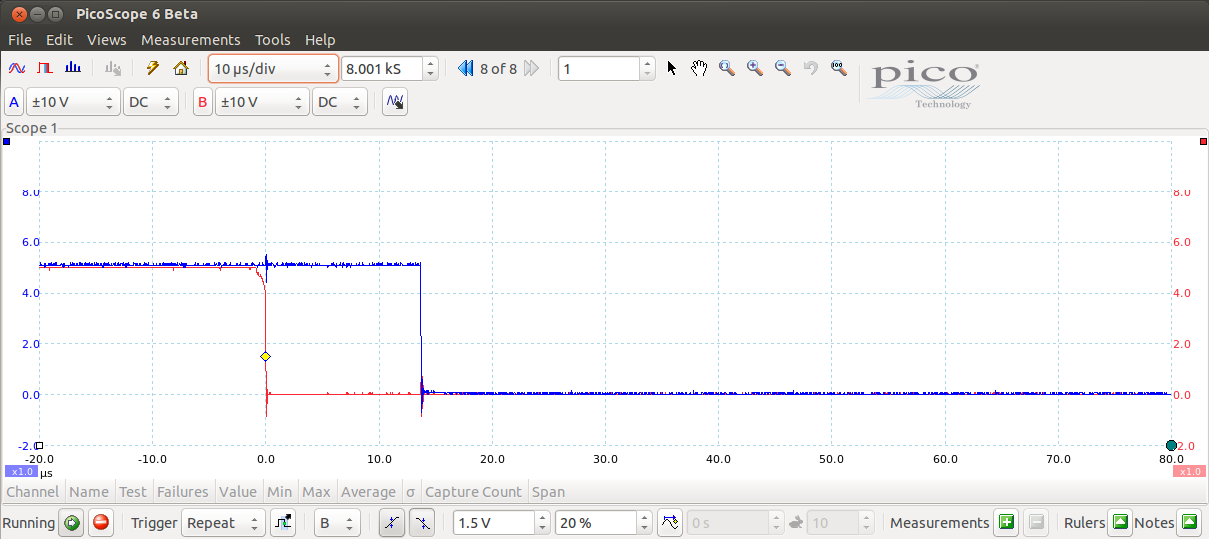This screenshot has height=539, width=1209.
Task: Click the 1.5 V trigger threshold field
Action: click(x=495, y=522)
